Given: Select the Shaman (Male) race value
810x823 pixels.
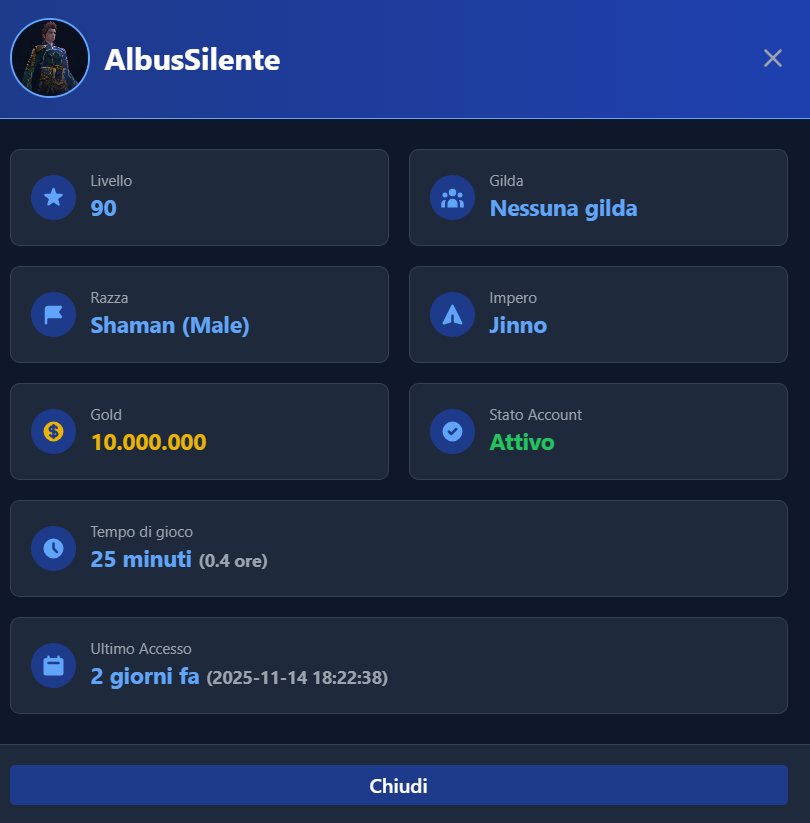Looking at the screenshot, I should tap(170, 325).
